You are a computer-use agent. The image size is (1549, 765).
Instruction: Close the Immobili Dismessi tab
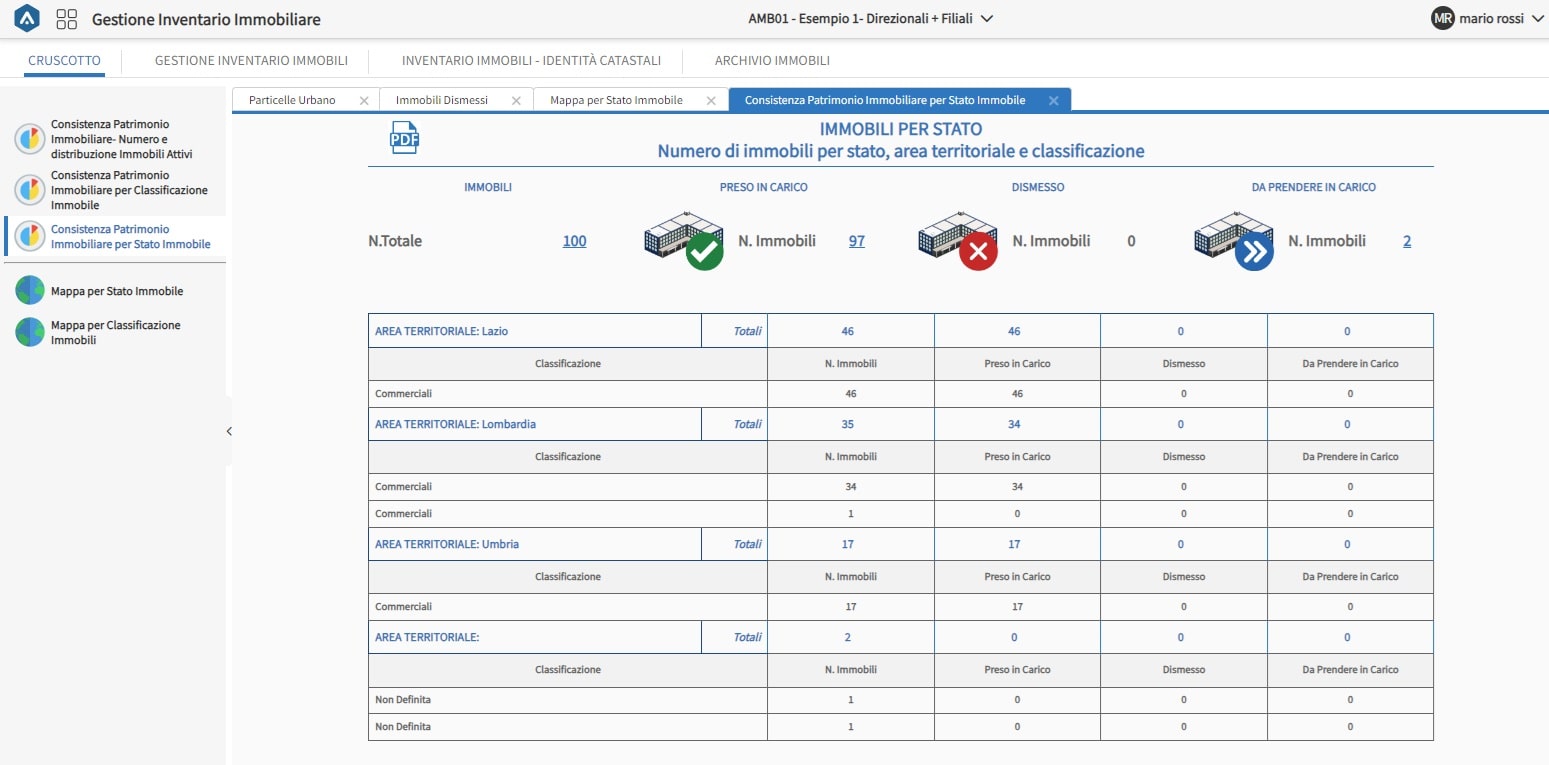click(516, 100)
